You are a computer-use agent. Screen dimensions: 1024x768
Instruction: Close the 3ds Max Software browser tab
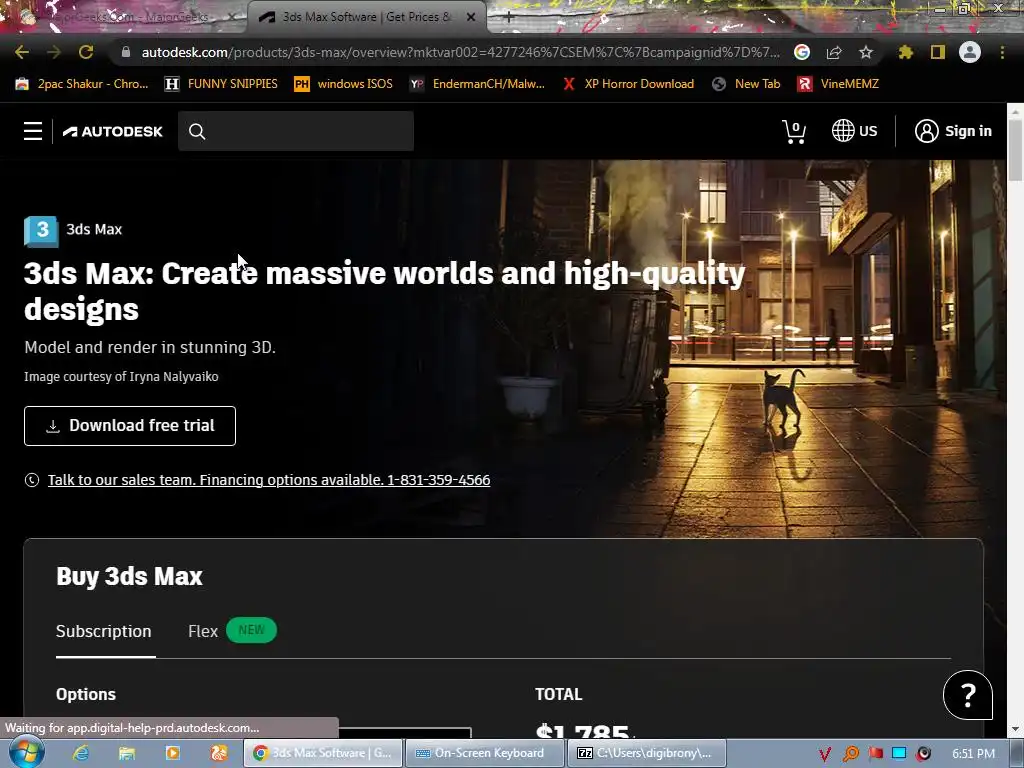click(471, 17)
